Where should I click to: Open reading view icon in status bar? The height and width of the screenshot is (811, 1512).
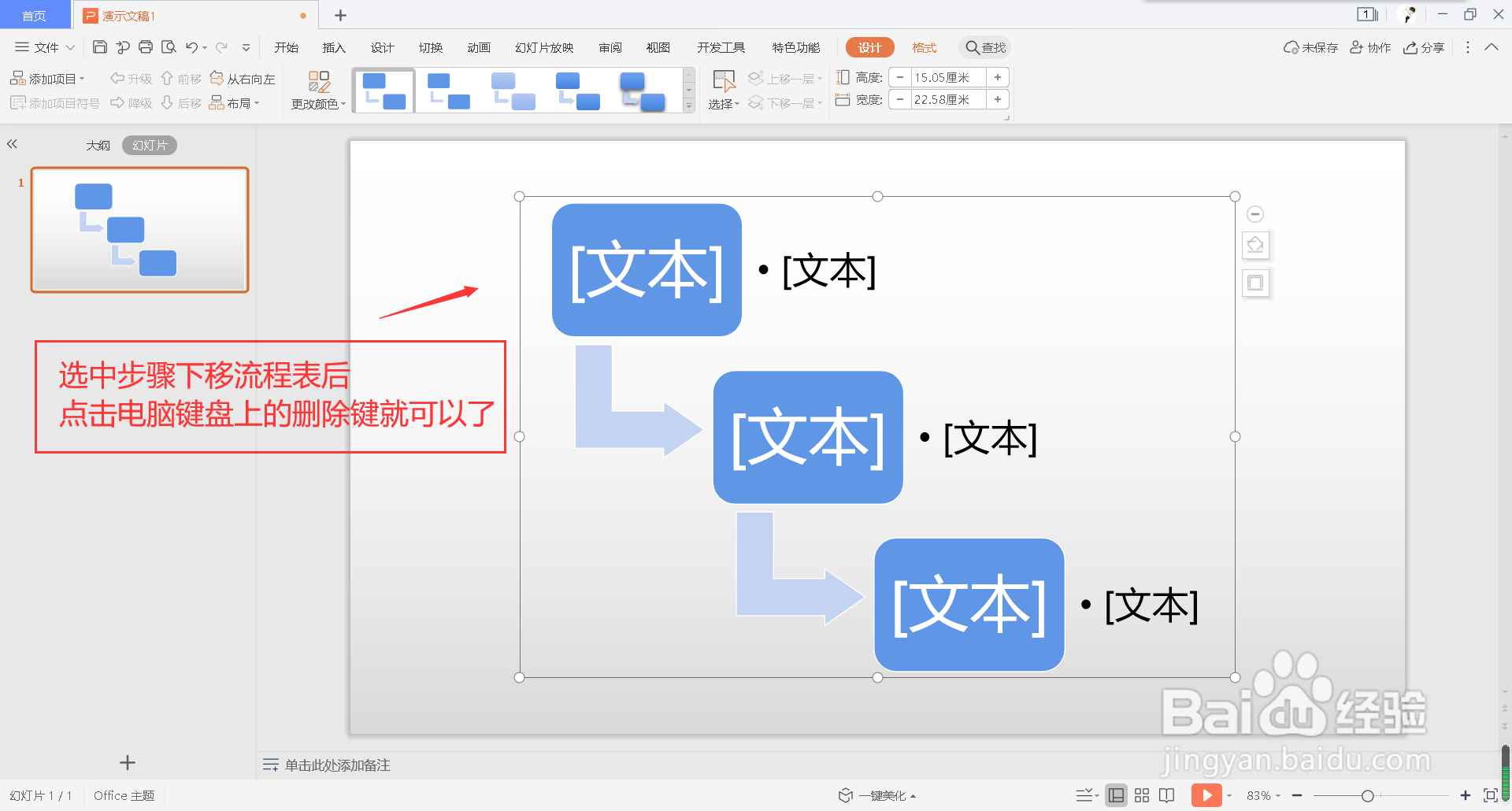click(1167, 794)
